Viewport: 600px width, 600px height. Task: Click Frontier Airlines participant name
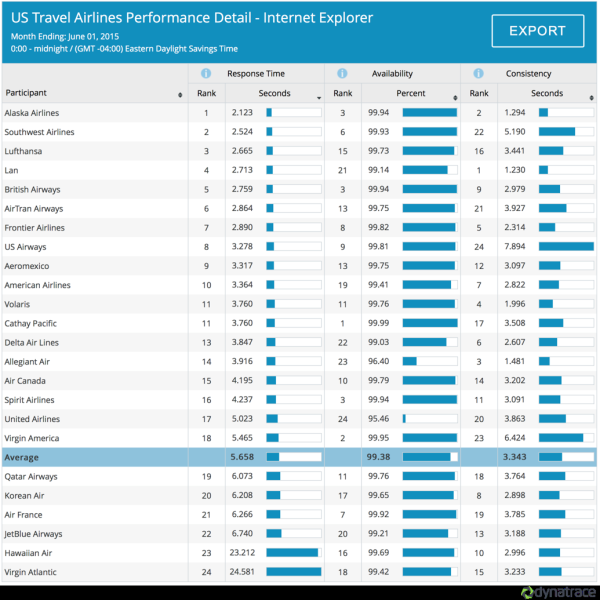click(x=34, y=228)
